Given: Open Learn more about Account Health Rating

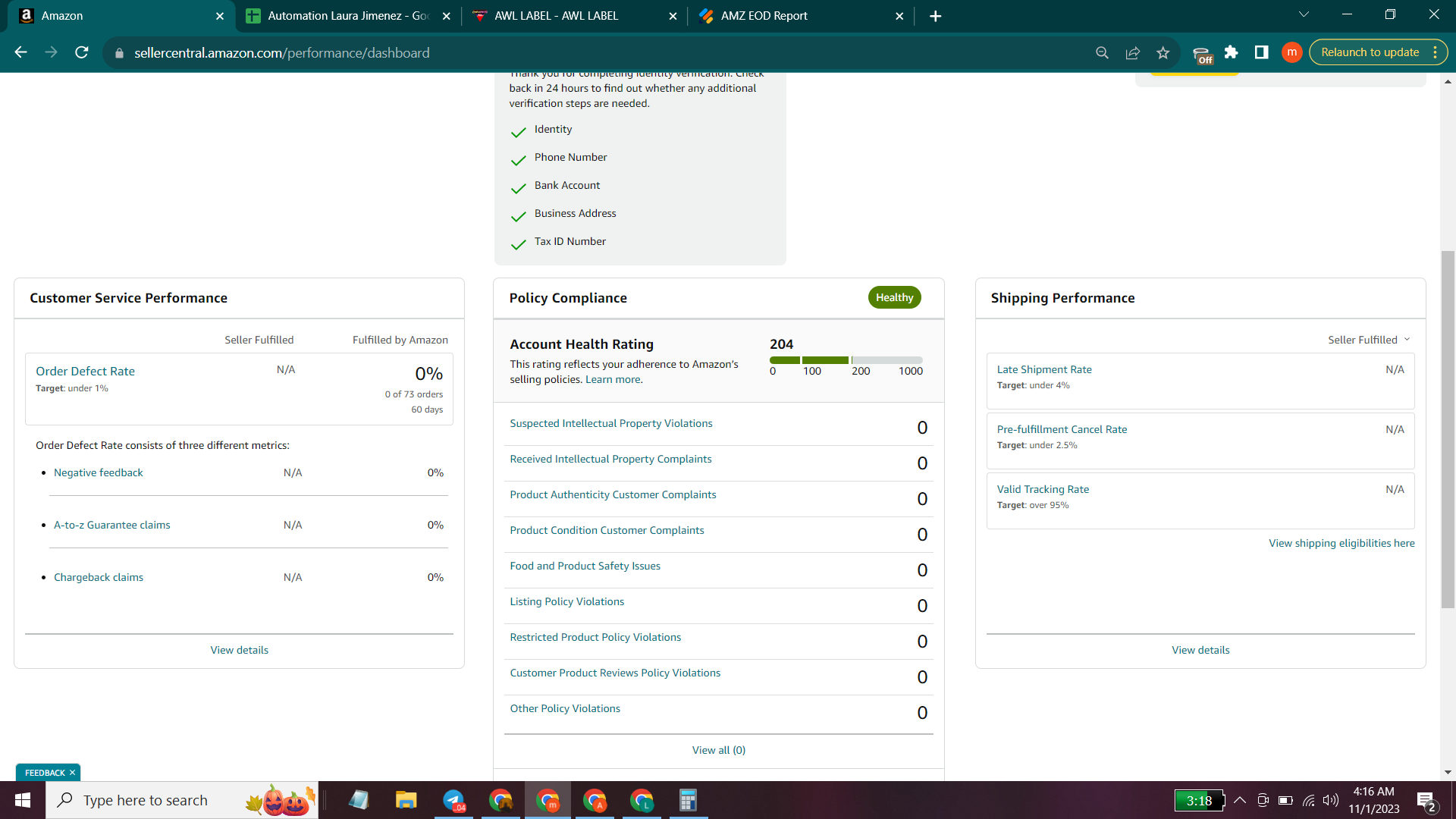Looking at the screenshot, I should (x=613, y=379).
